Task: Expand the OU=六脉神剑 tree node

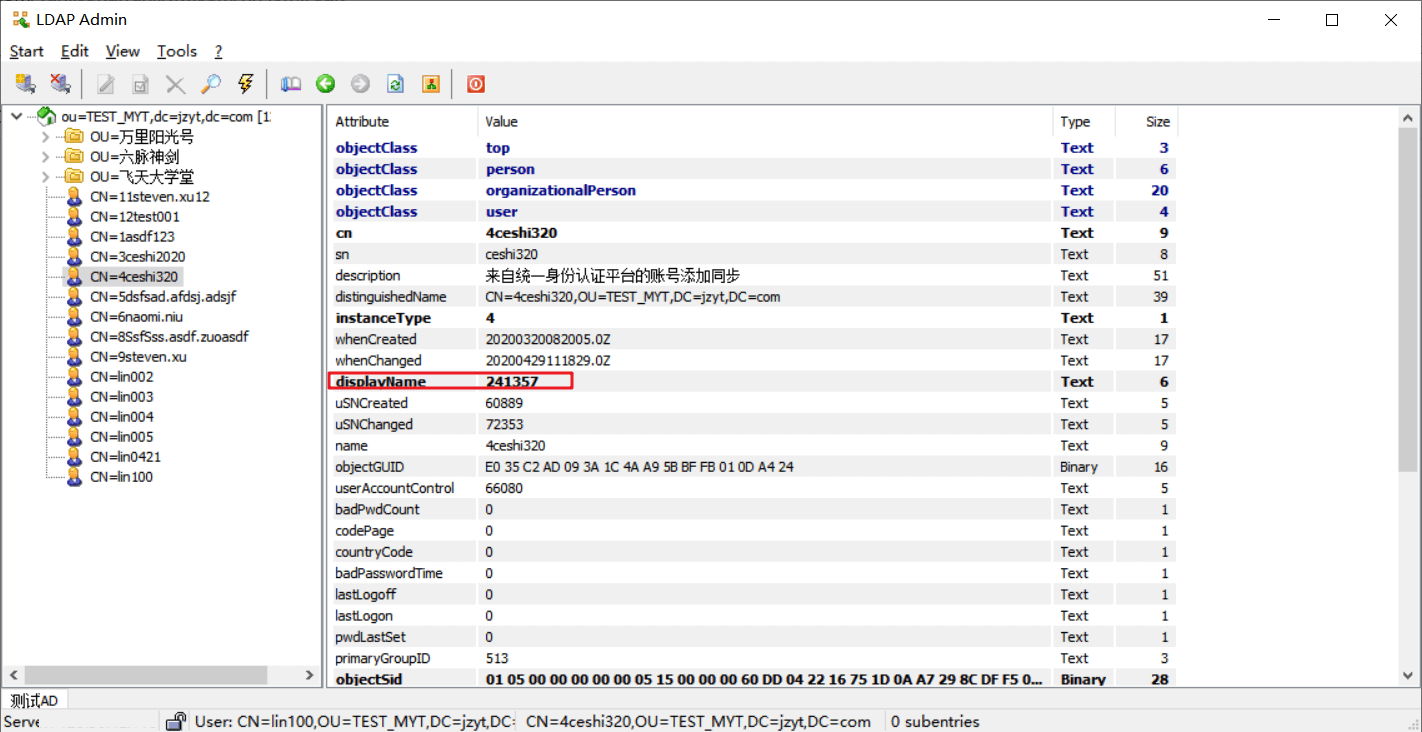Action: click(x=46, y=157)
